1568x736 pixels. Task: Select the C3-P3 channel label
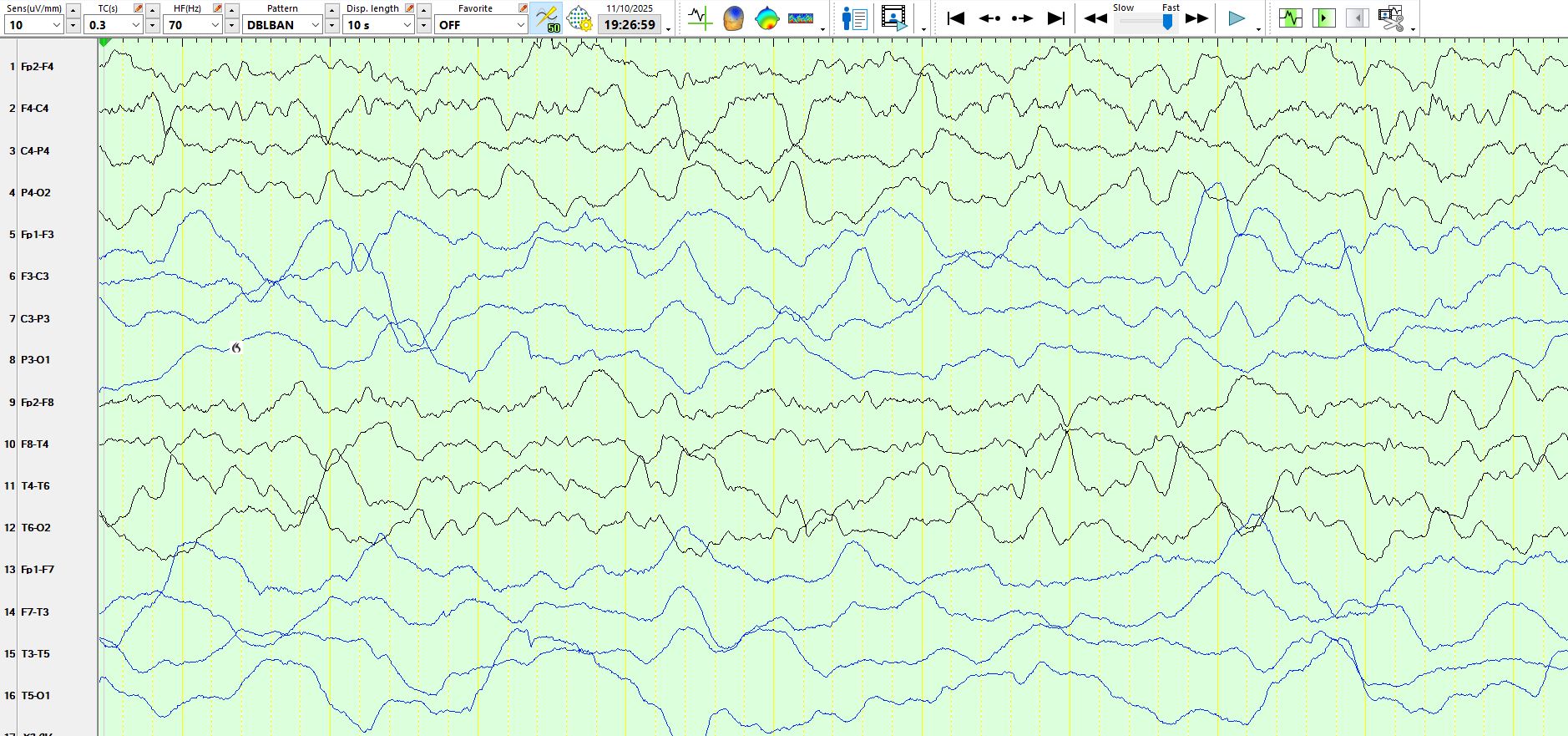(35, 319)
